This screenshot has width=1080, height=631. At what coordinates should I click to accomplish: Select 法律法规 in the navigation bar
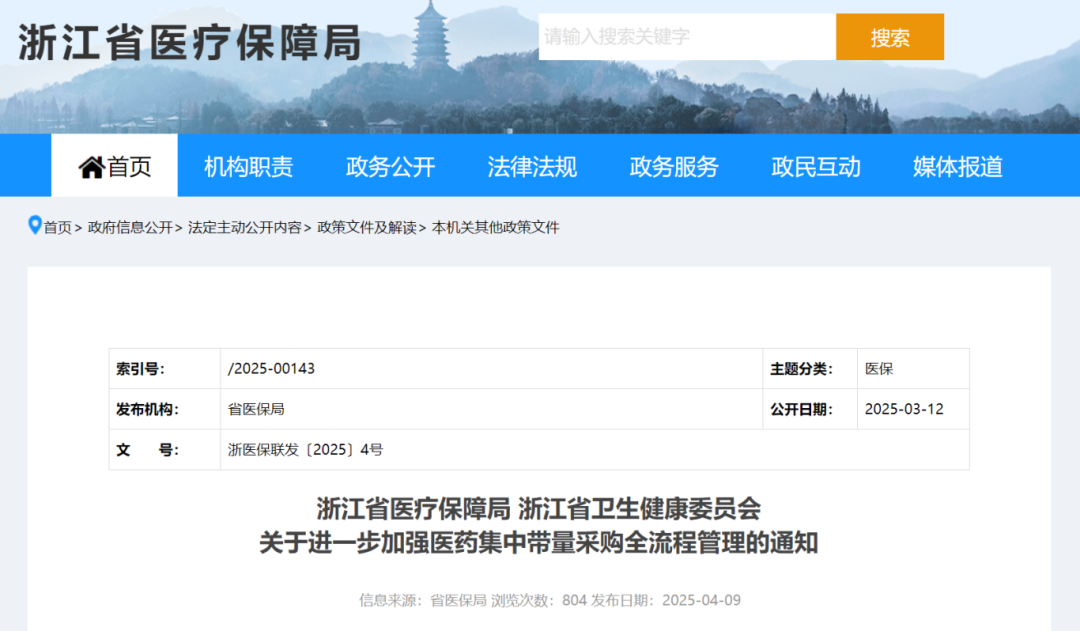532,167
